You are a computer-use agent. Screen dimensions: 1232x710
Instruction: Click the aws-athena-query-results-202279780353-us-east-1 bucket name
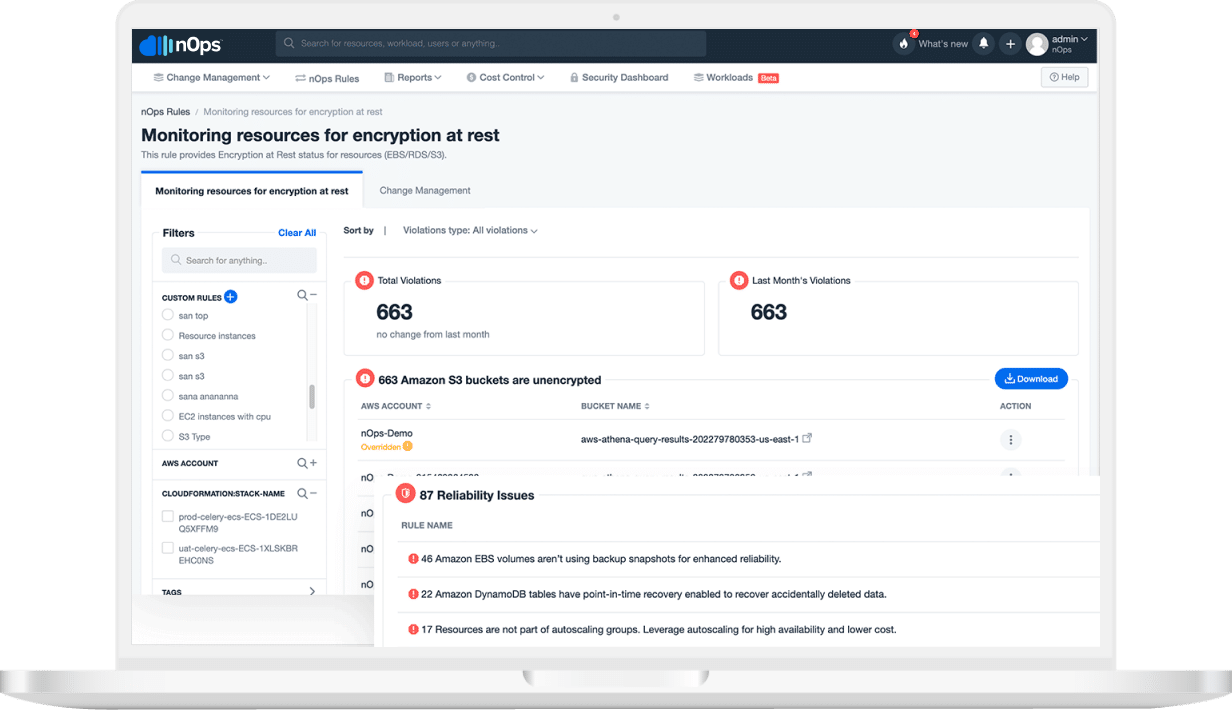[x=690, y=439]
